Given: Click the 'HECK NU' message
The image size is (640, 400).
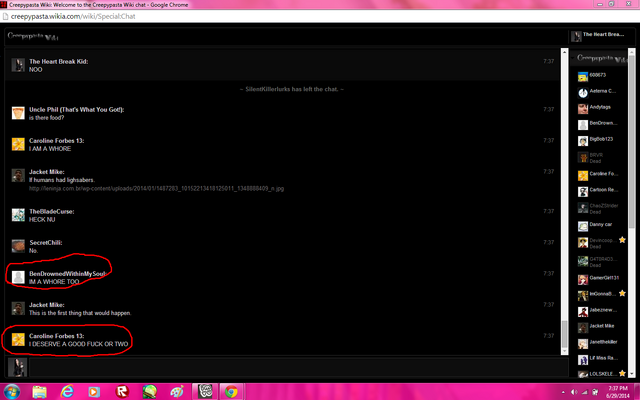Looking at the screenshot, I should (42, 220).
